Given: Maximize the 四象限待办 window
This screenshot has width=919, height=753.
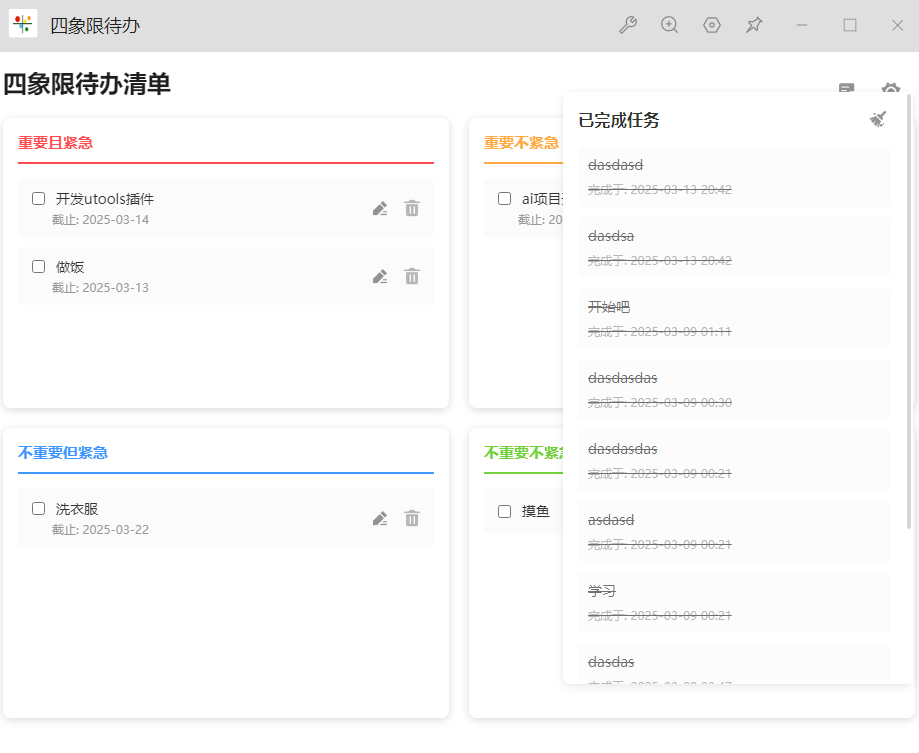Looking at the screenshot, I should [x=850, y=25].
